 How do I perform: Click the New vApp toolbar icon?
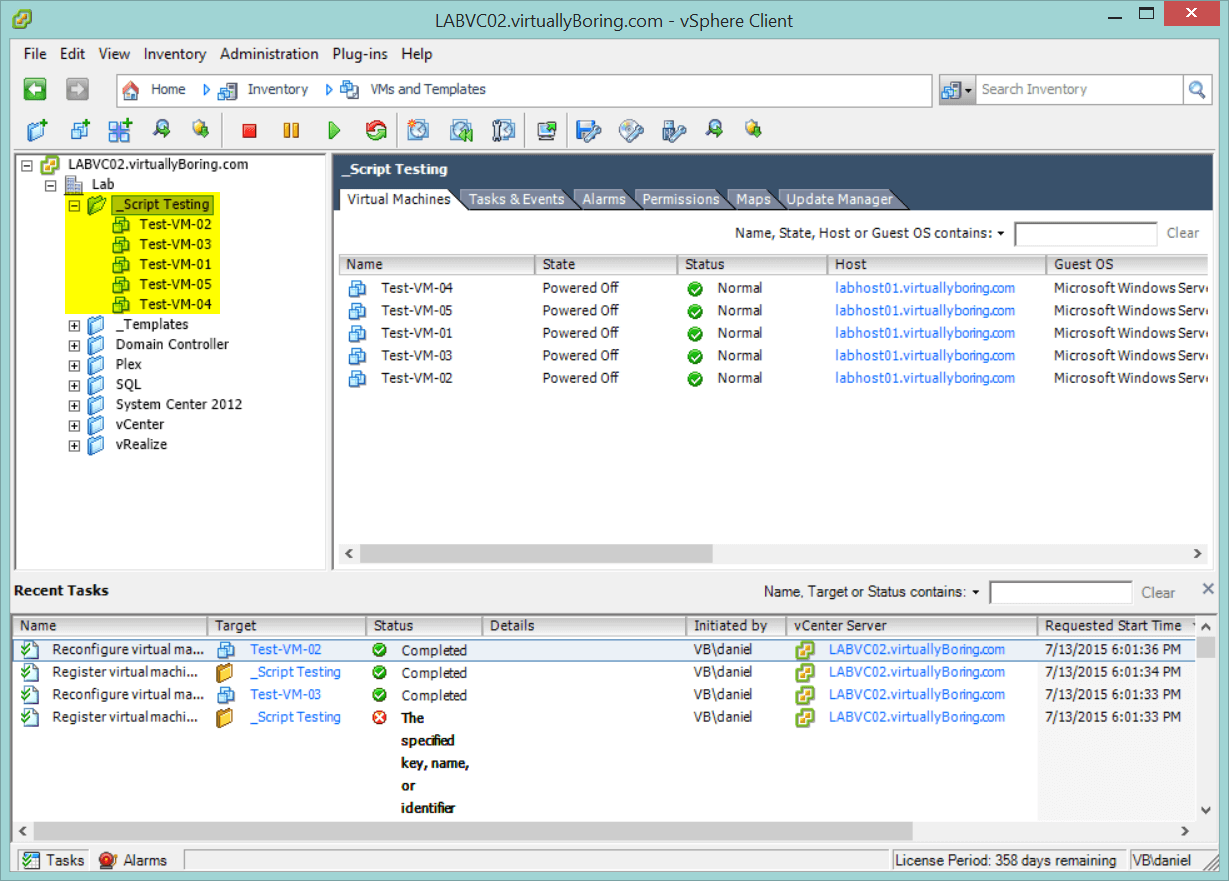pos(120,130)
